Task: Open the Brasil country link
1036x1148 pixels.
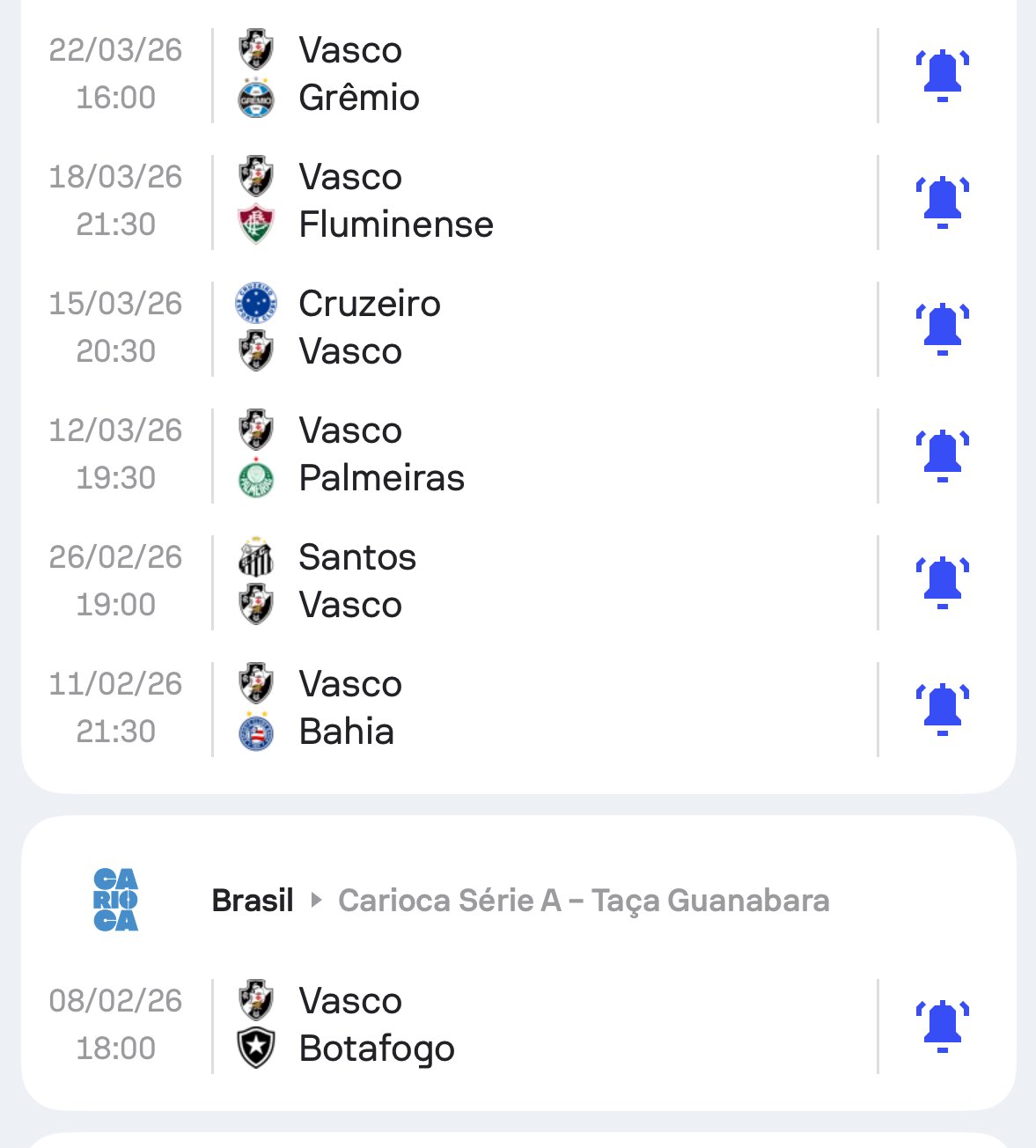Action: click(253, 901)
